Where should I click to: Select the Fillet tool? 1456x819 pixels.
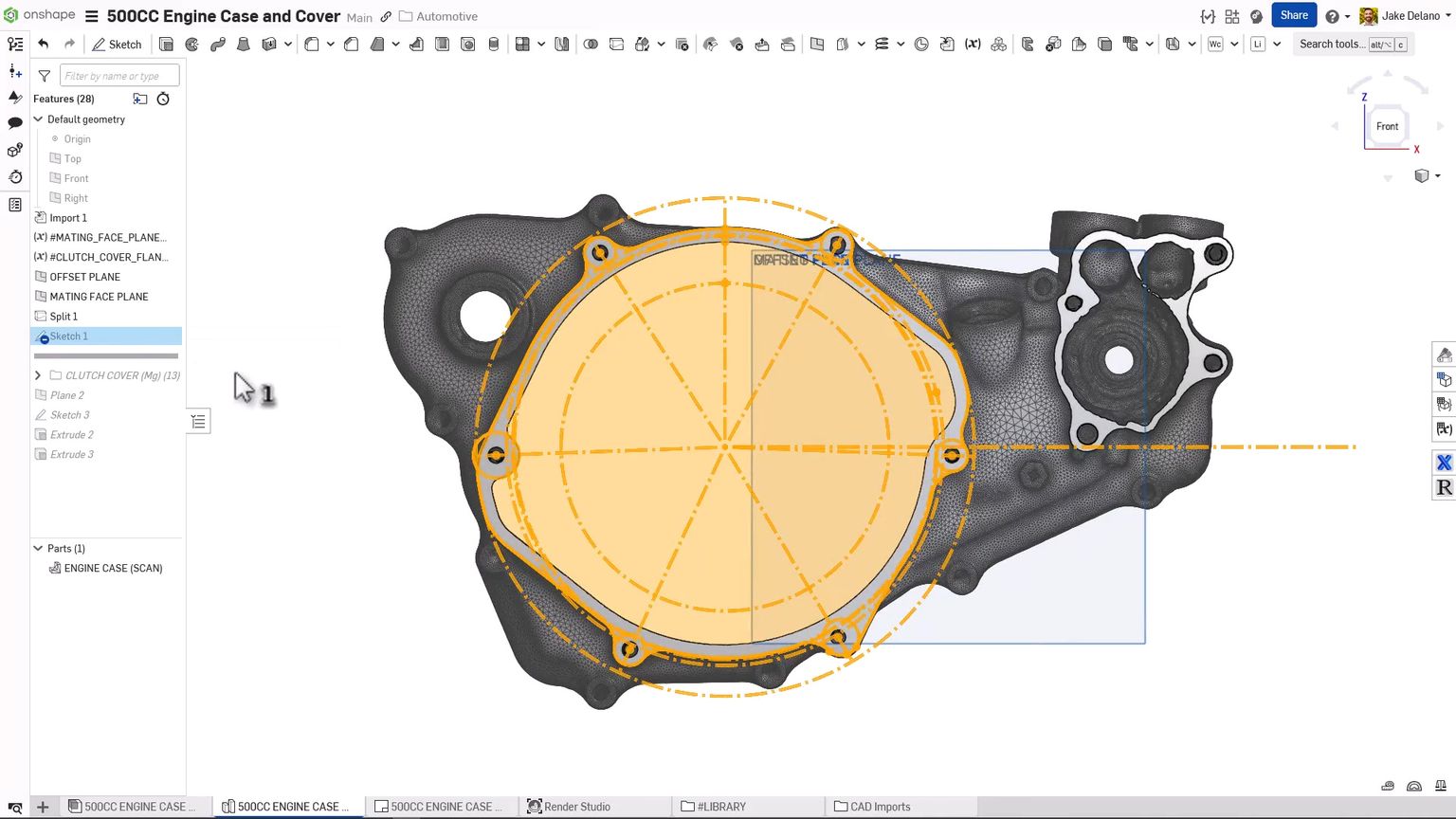click(310, 44)
